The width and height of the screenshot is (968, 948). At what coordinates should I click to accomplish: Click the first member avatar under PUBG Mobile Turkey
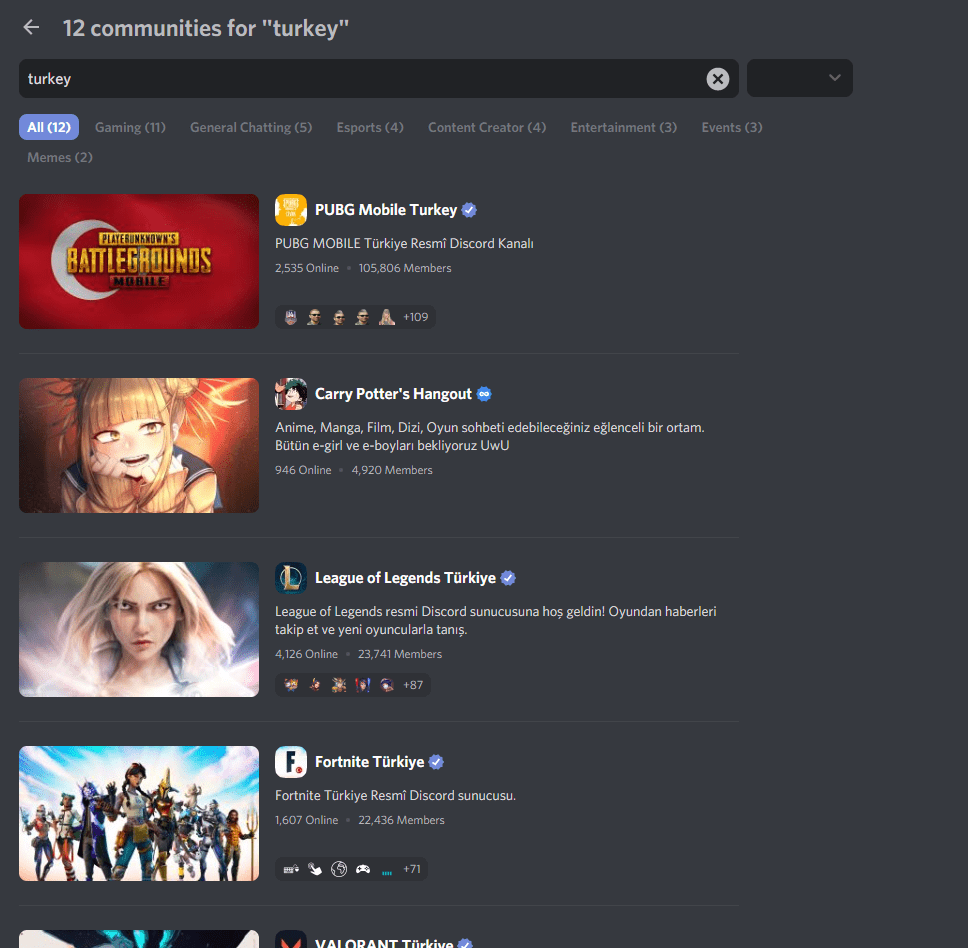pyautogui.click(x=290, y=316)
